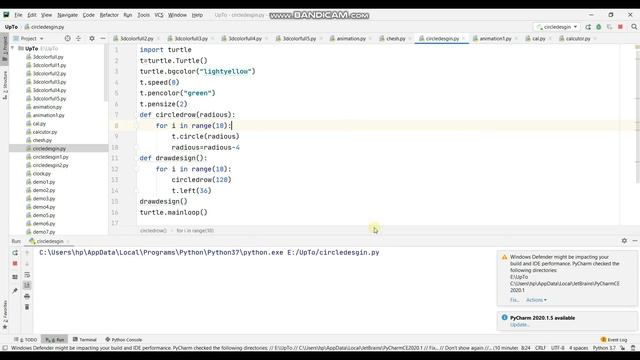
Task: Open Favorites side tool window
Action: [x=5, y=315]
